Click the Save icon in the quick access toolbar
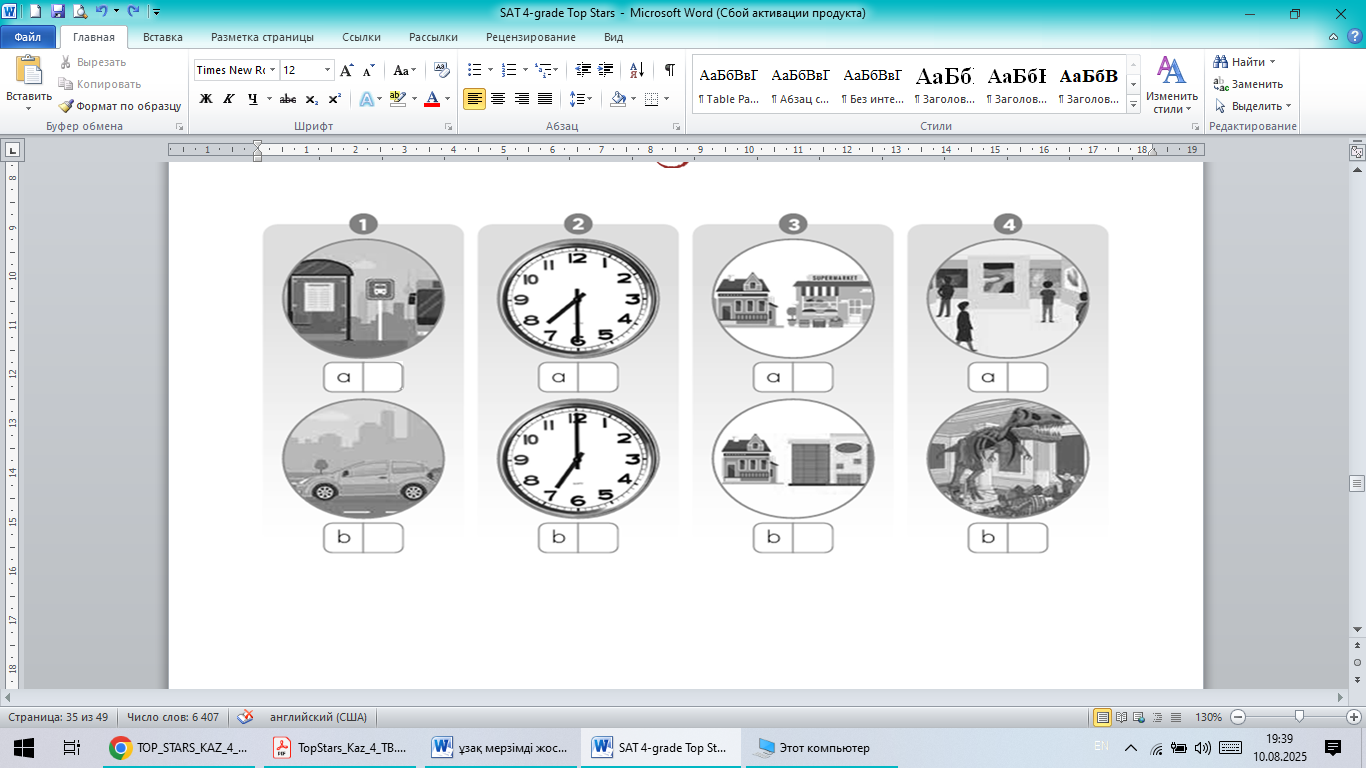 tap(57, 13)
